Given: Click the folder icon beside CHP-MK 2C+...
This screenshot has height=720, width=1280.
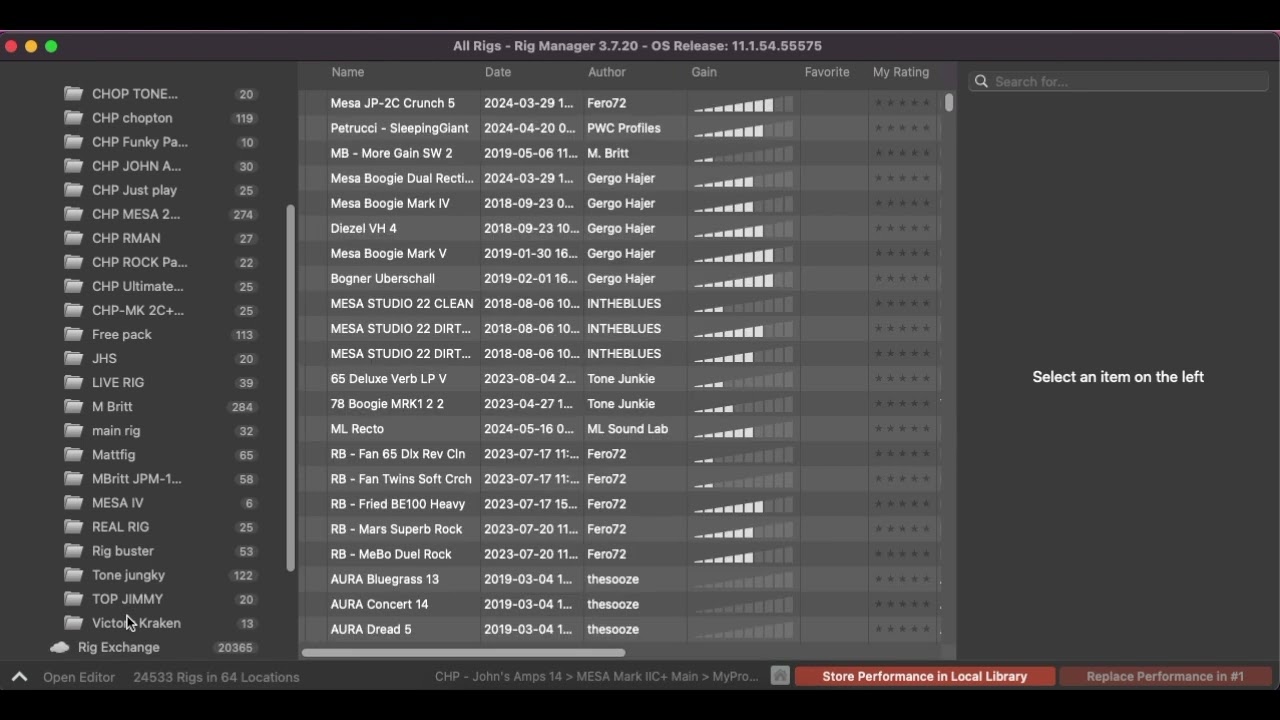Looking at the screenshot, I should [x=73, y=310].
